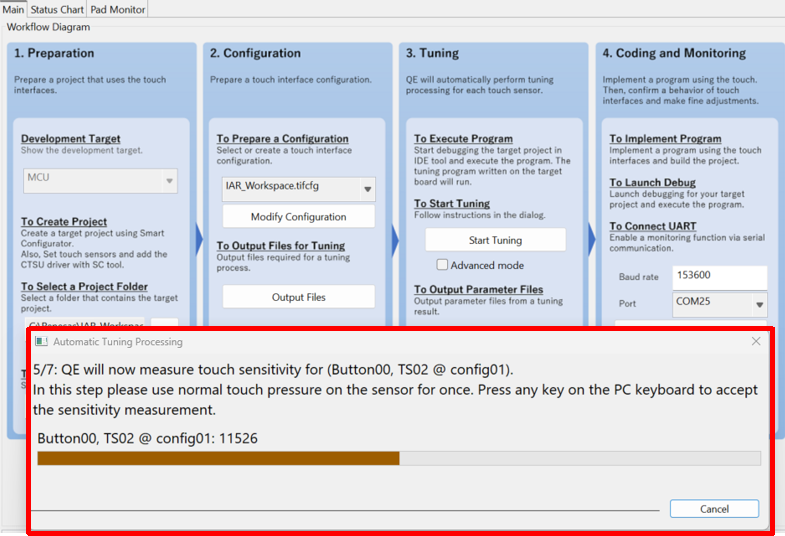Expand the IAR_Workspace.tifcfg configuration dropdown
This screenshot has height=536, width=785.
(367, 187)
